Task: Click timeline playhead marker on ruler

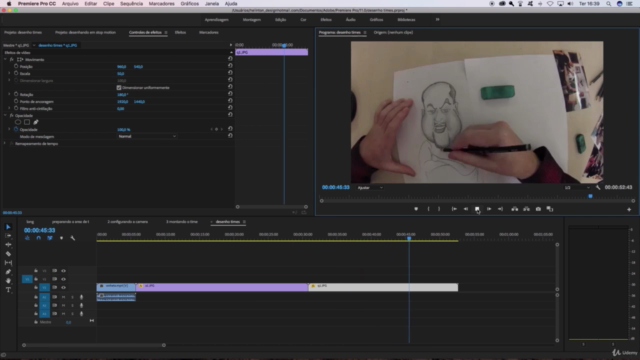Action: click(409, 238)
